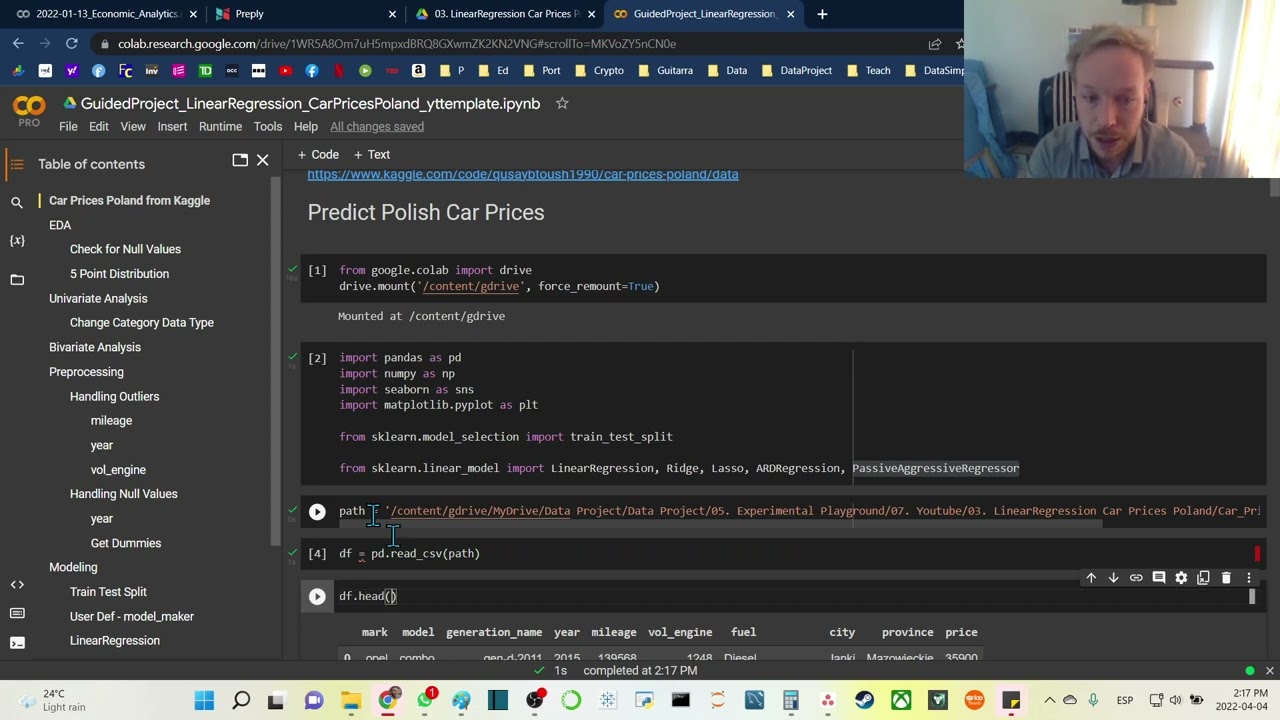Share this page from address bar
Screen dimensions: 1280x720
coord(934,44)
